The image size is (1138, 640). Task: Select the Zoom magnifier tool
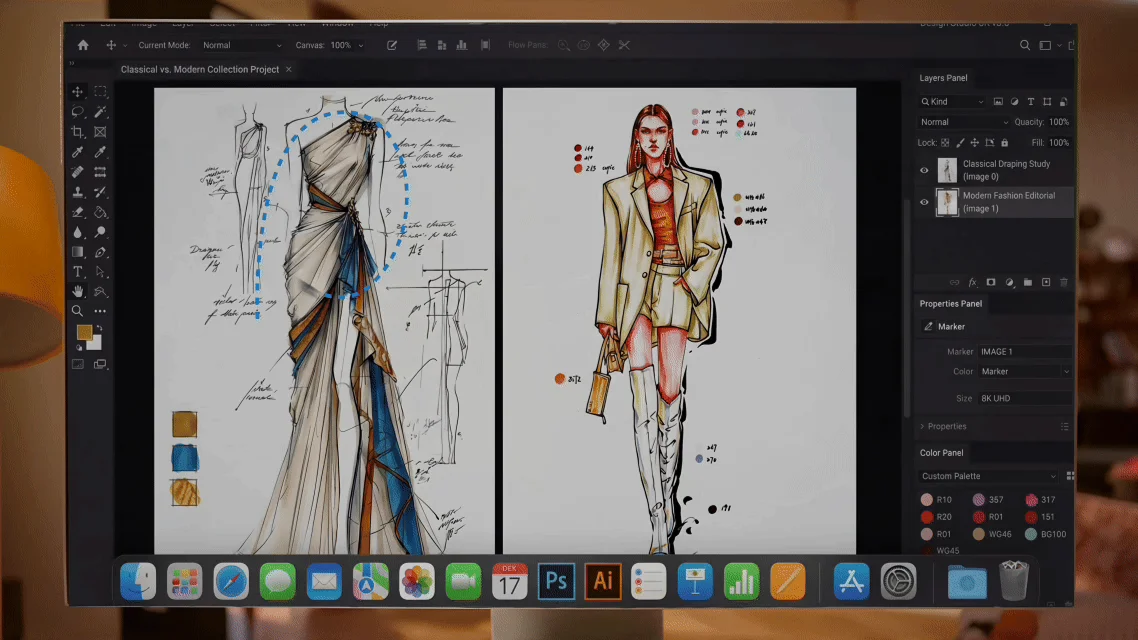[78, 311]
